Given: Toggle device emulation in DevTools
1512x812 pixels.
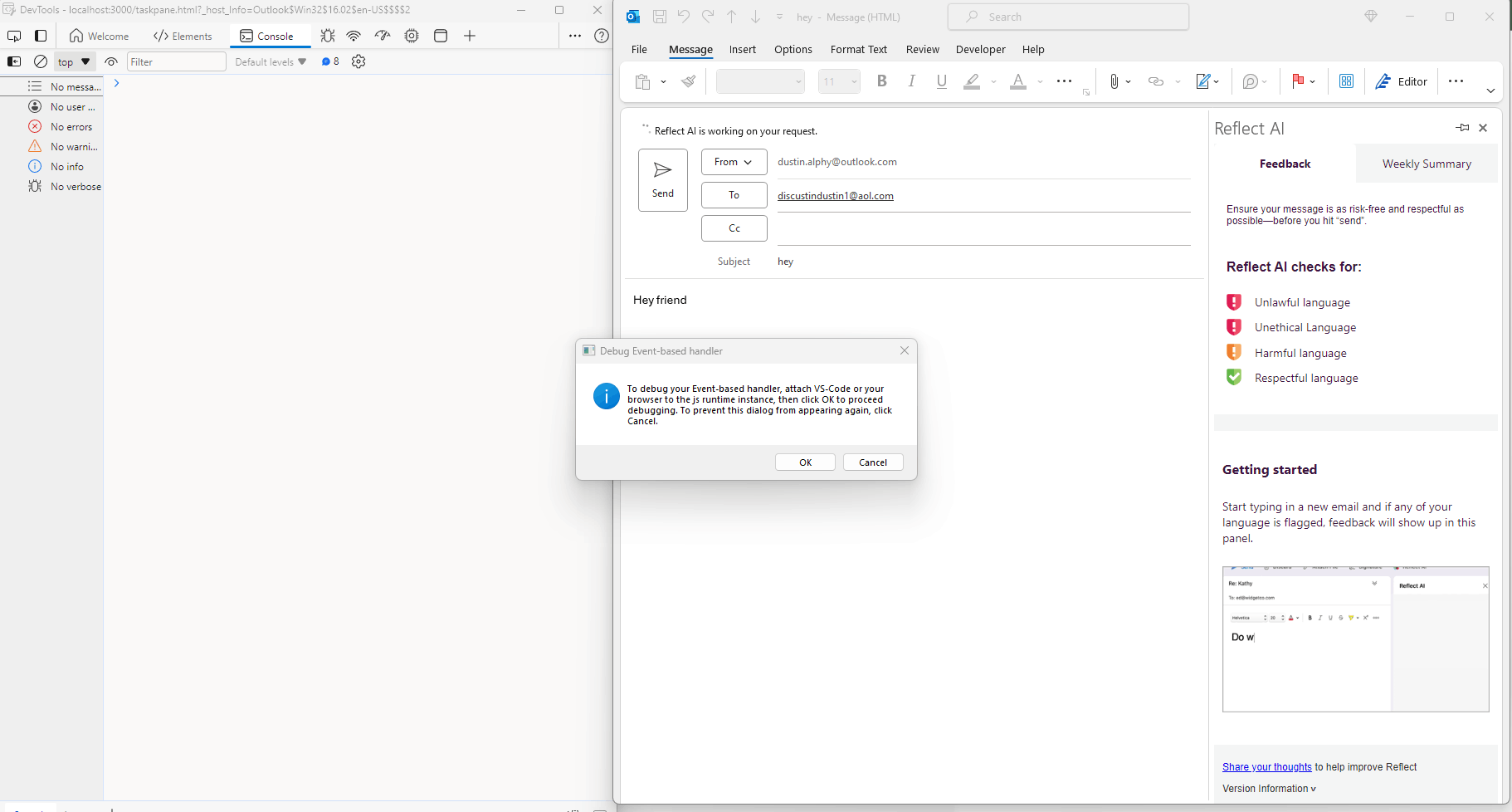Looking at the screenshot, I should (41, 36).
